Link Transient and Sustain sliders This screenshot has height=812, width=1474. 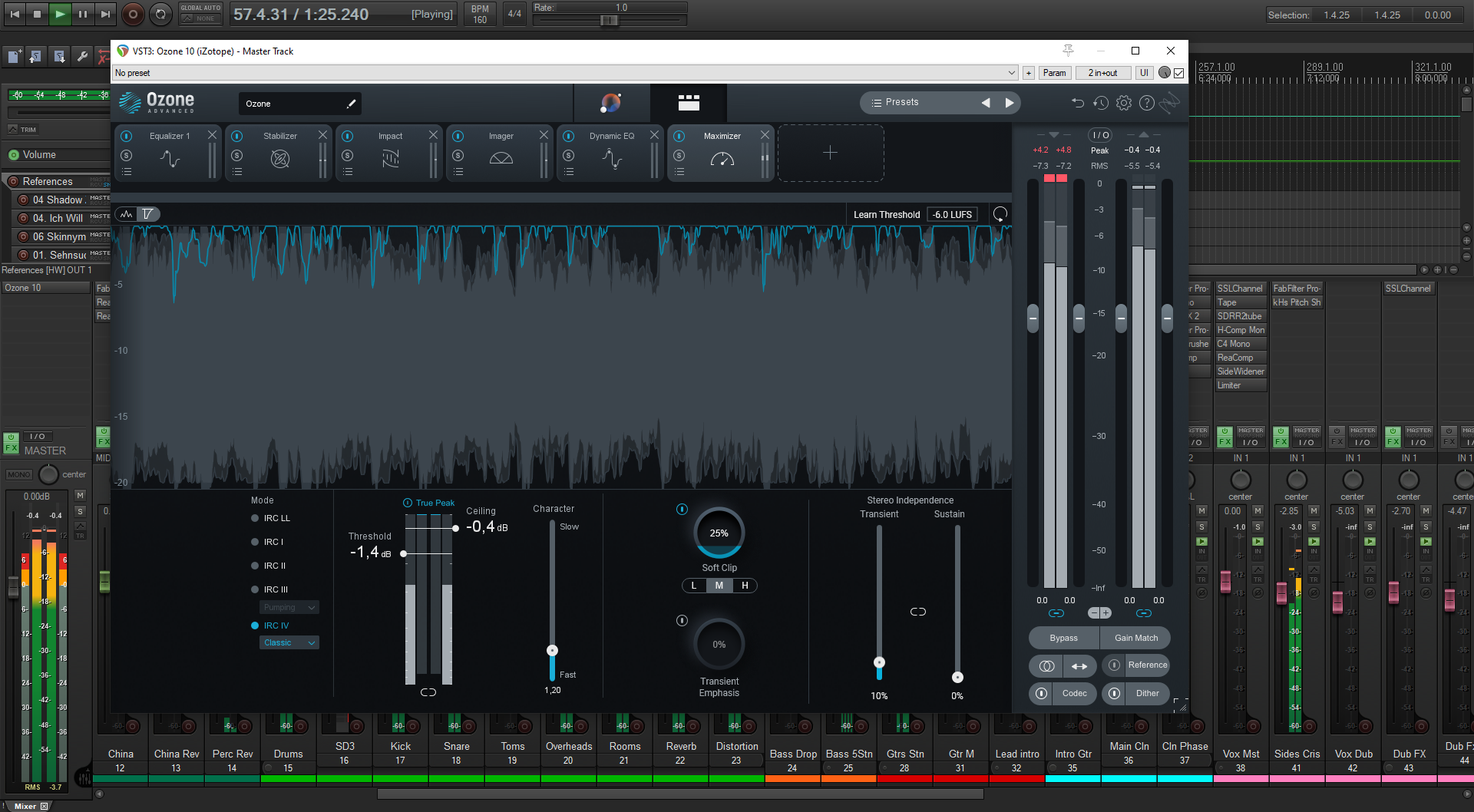pyautogui.click(x=918, y=612)
